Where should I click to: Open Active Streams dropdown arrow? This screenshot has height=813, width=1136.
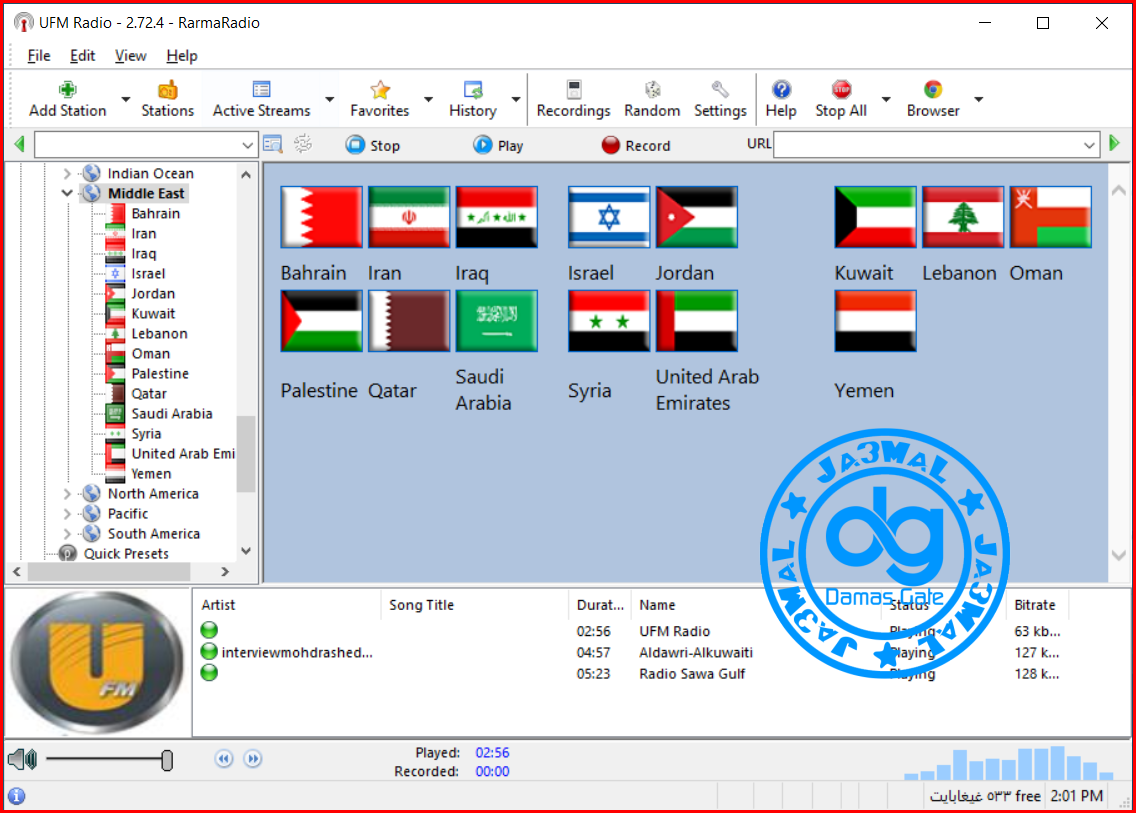coord(330,99)
